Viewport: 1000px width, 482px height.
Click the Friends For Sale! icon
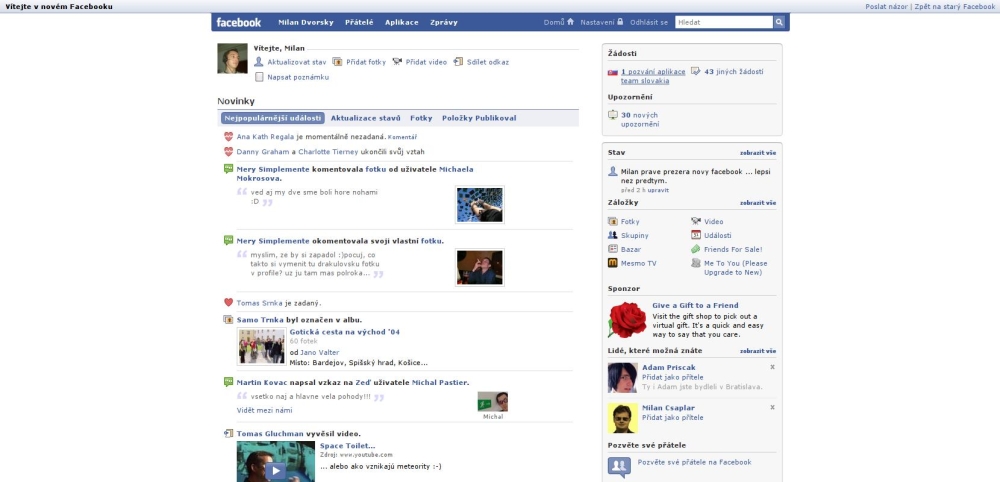tap(696, 249)
